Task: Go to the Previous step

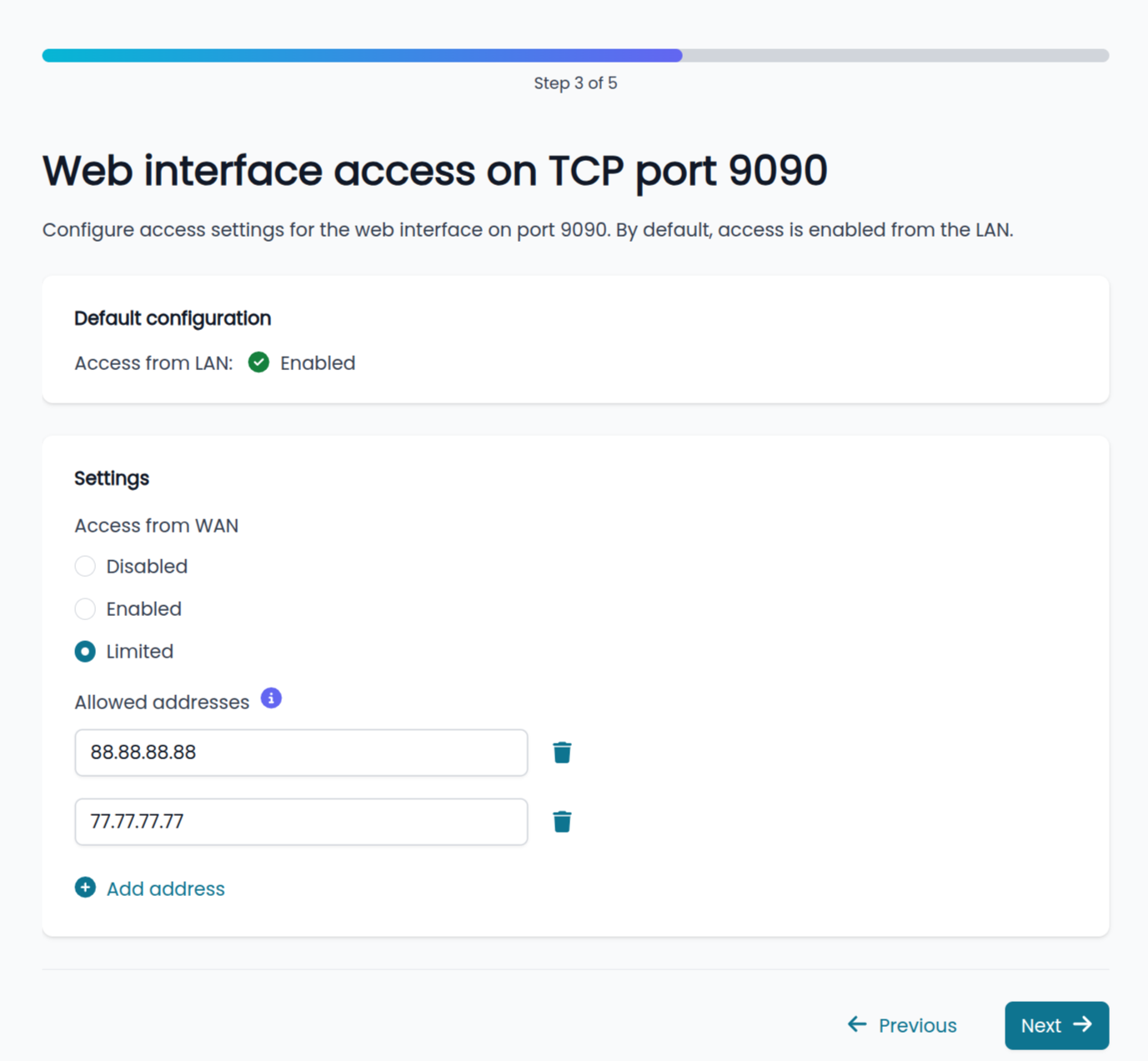Action: [902, 1025]
